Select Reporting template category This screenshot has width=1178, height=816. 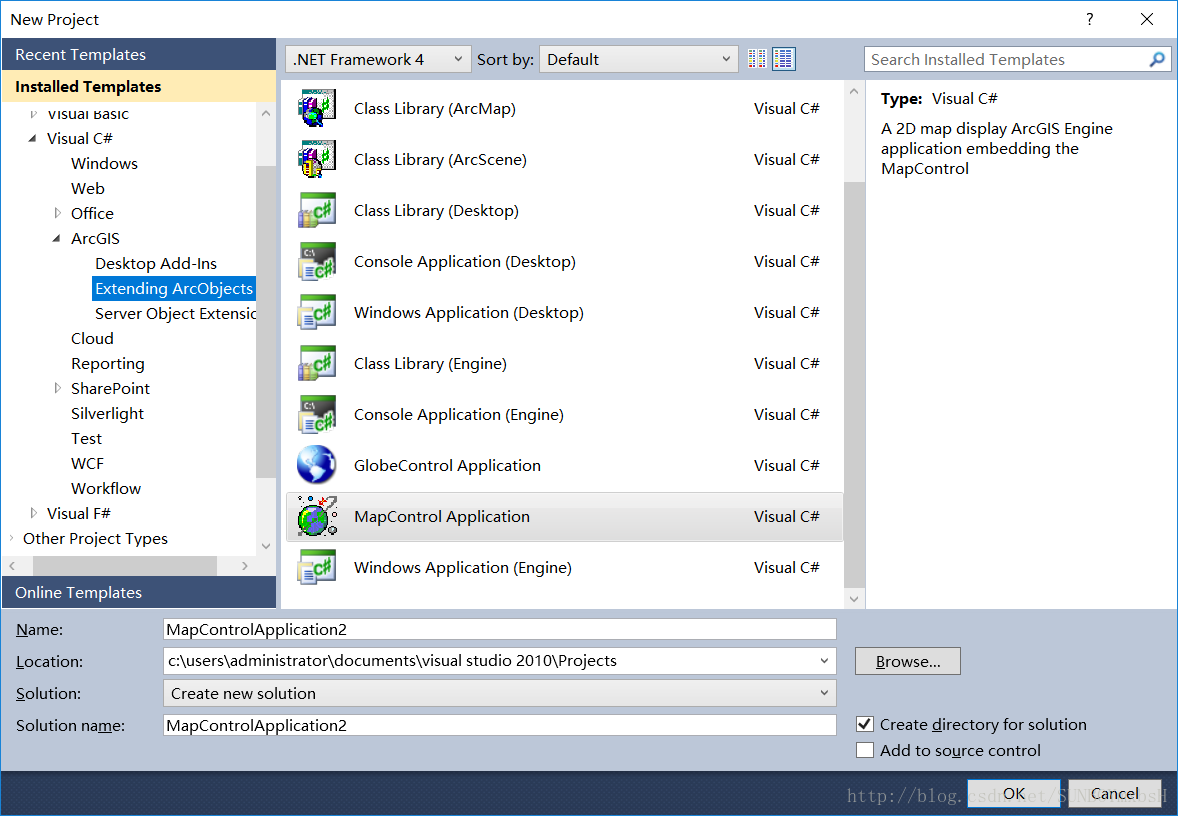coord(107,363)
